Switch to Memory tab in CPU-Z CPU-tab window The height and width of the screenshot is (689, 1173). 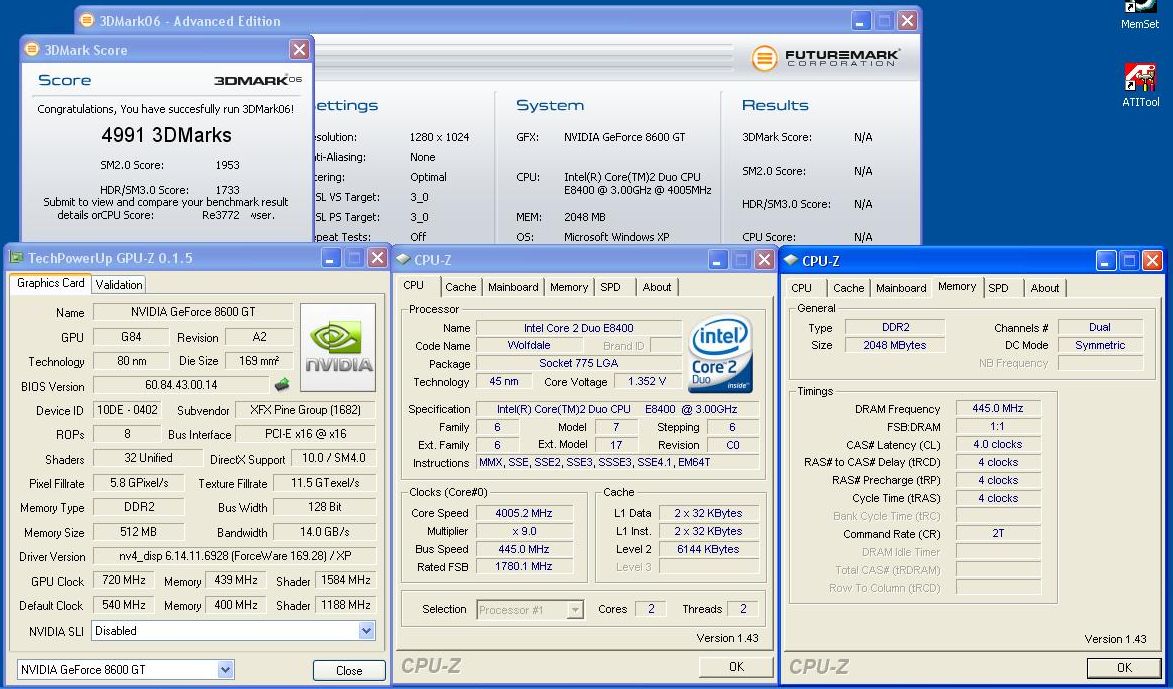click(569, 287)
